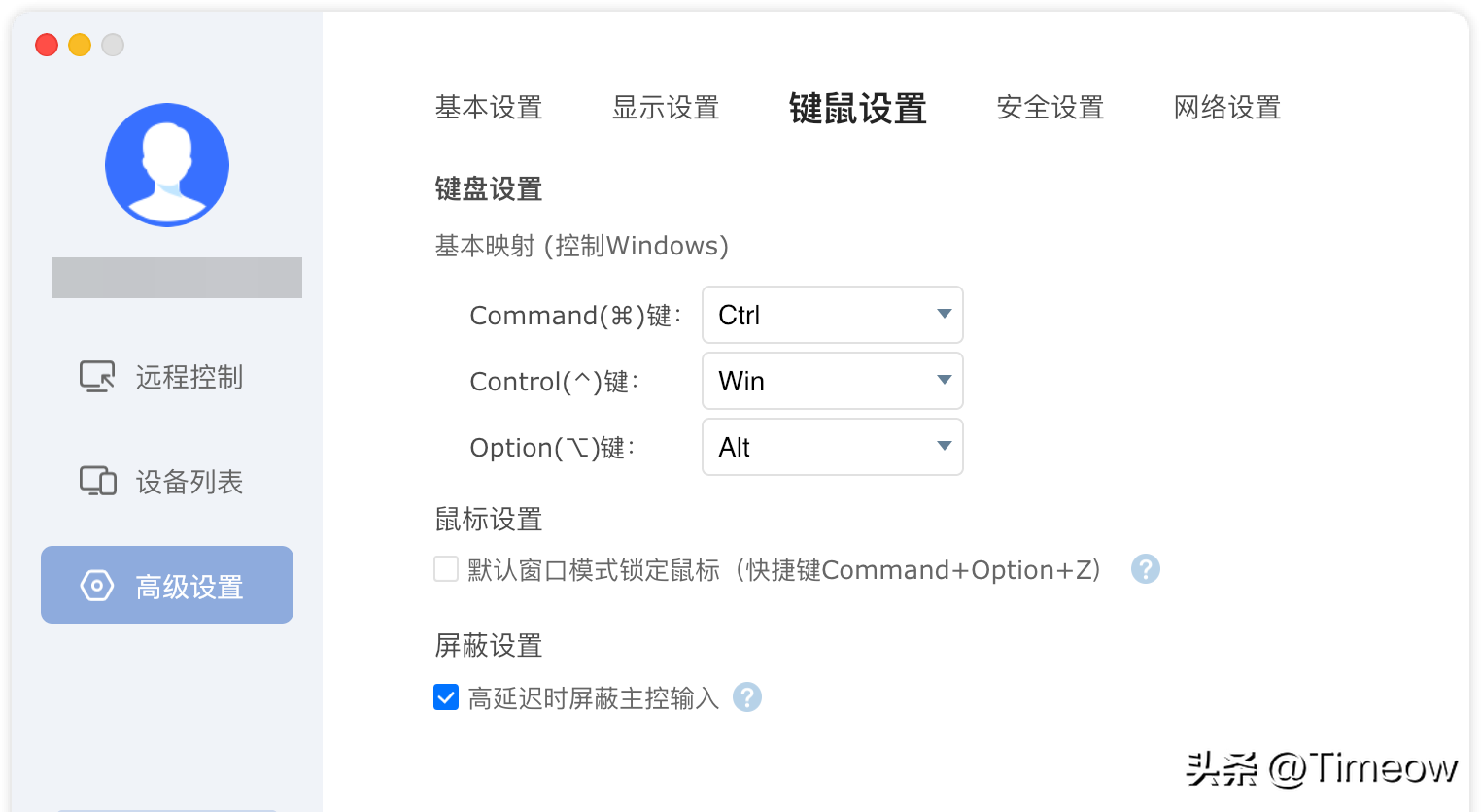Go to the 网络设置 tab
Image resolution: width=1481 pixels, height=812 pixels.
click(x=1227, y=108)
